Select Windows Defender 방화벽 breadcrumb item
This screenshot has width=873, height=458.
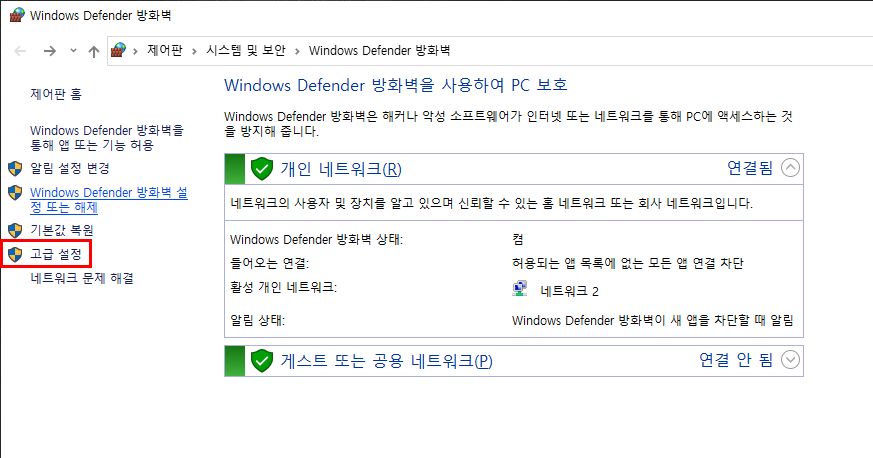pos(379,51)
